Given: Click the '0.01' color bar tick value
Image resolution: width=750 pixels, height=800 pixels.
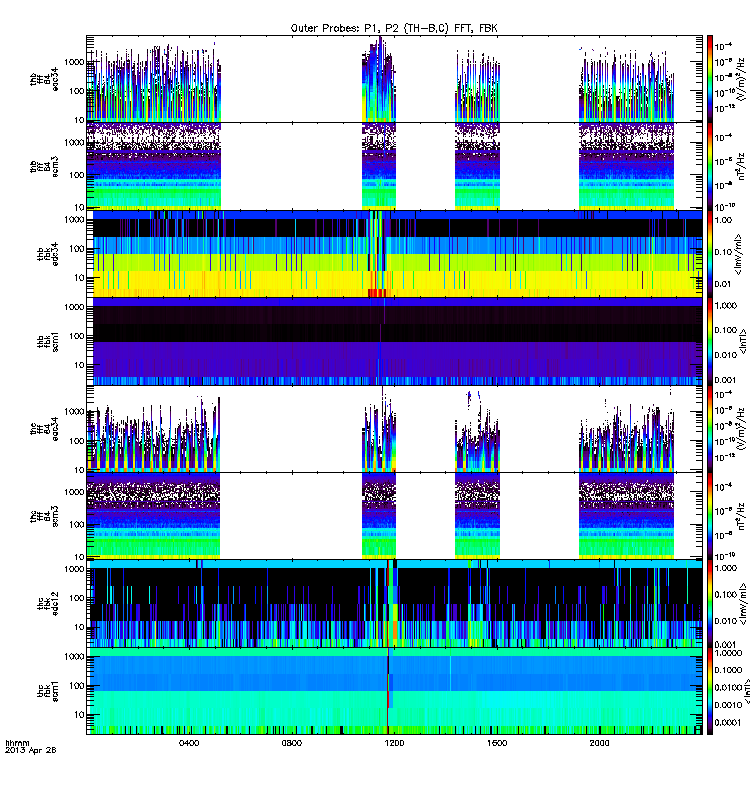Looking at the screenshot, I should (x=723, y=284).
